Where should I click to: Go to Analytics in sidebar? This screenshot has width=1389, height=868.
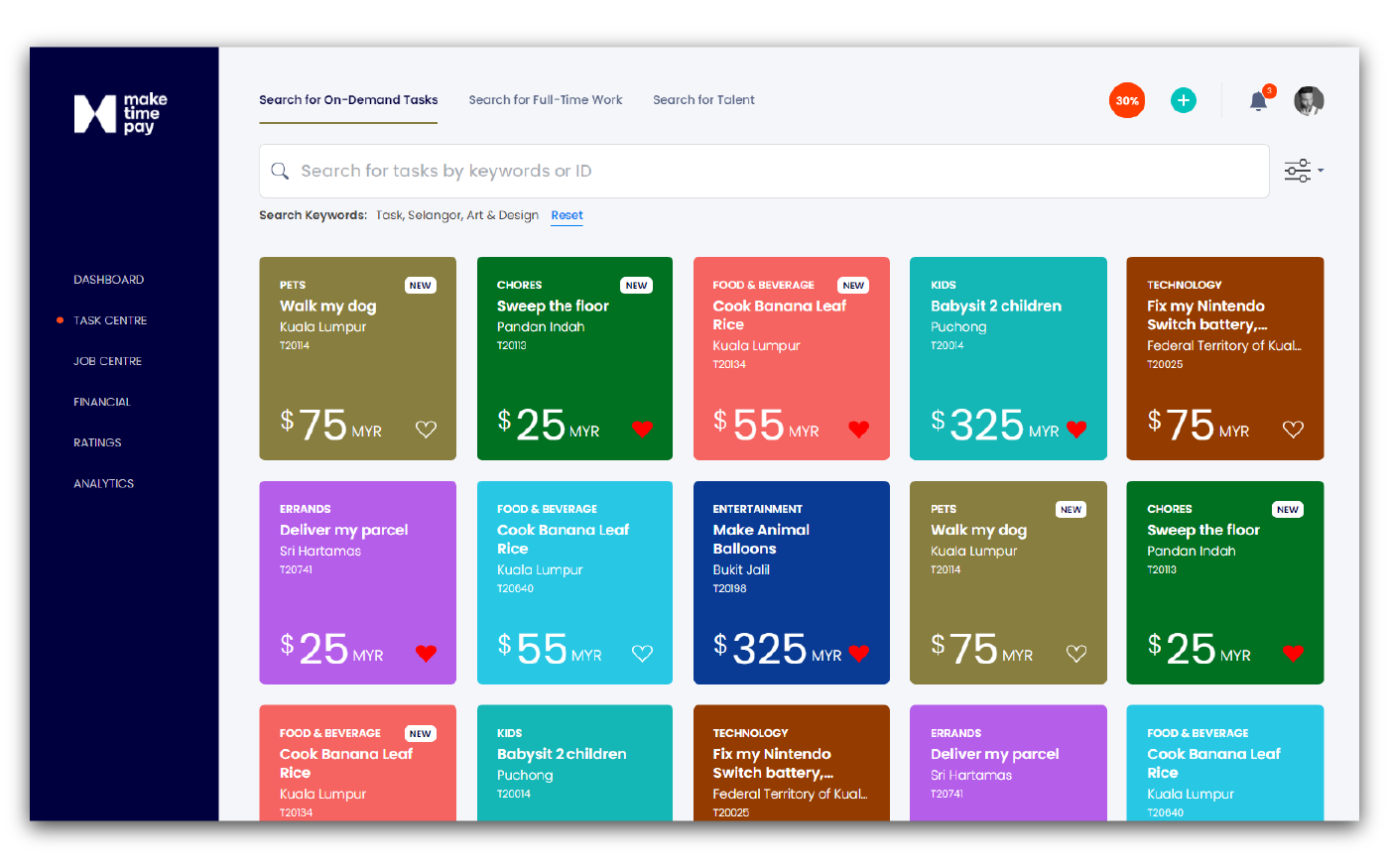pyautogui.click(x=103, y=483)
